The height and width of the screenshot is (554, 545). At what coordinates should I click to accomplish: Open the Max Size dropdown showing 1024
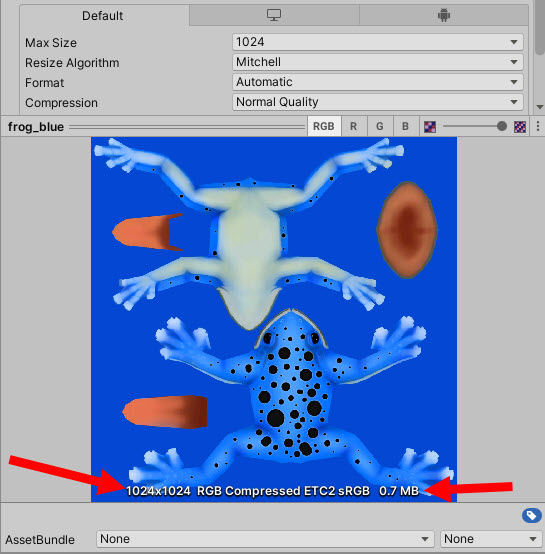(x=378, y=42)
